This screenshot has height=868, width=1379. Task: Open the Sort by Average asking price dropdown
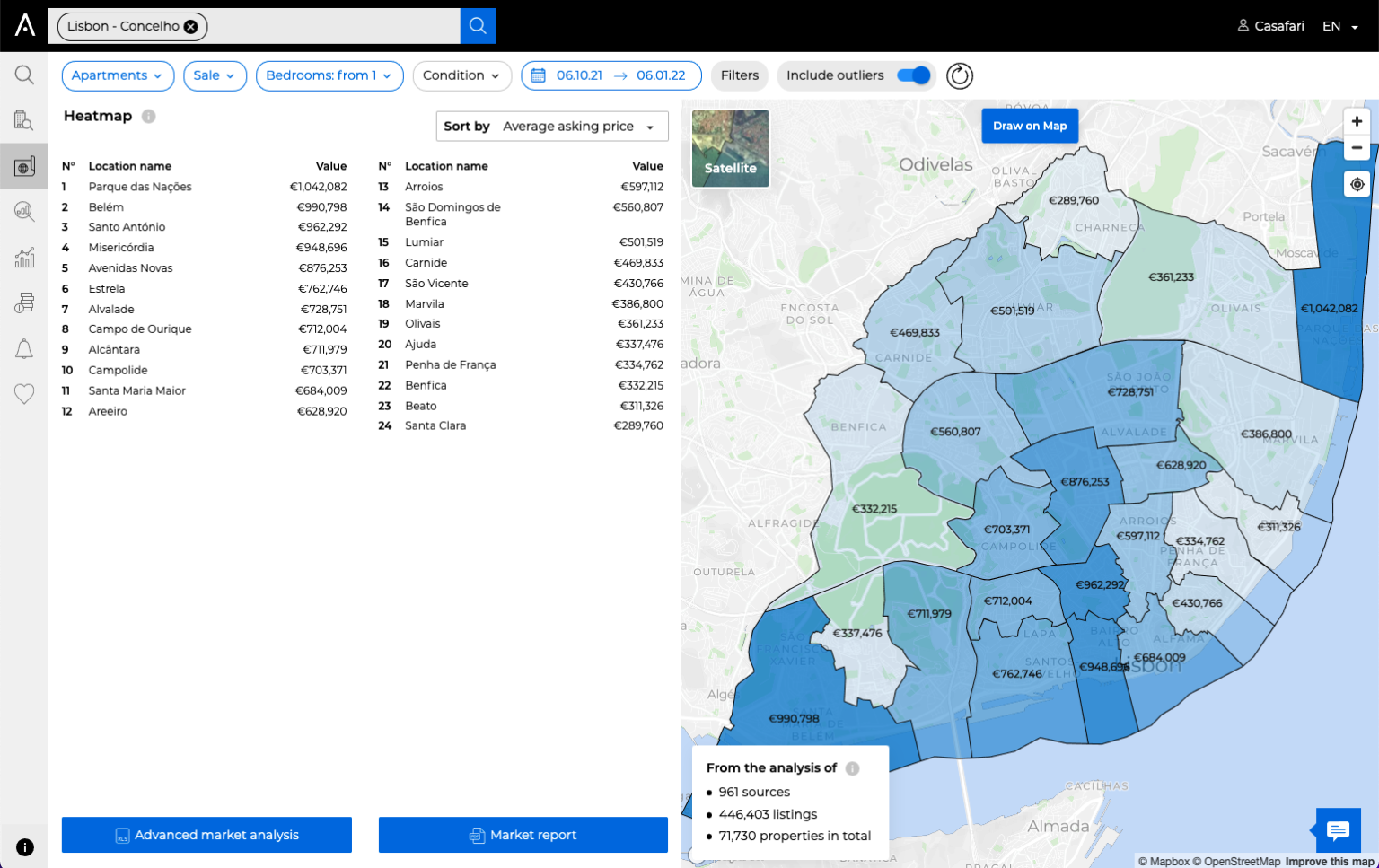point(552,127)
